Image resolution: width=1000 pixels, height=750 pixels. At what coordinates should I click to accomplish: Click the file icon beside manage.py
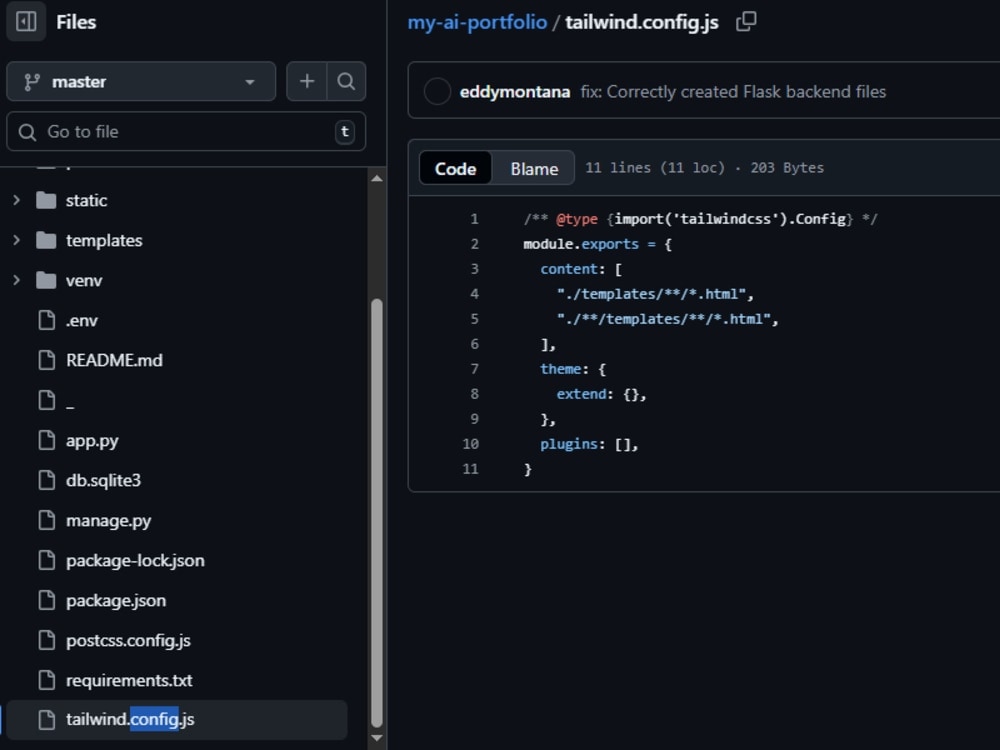click(x=47, y=520)
